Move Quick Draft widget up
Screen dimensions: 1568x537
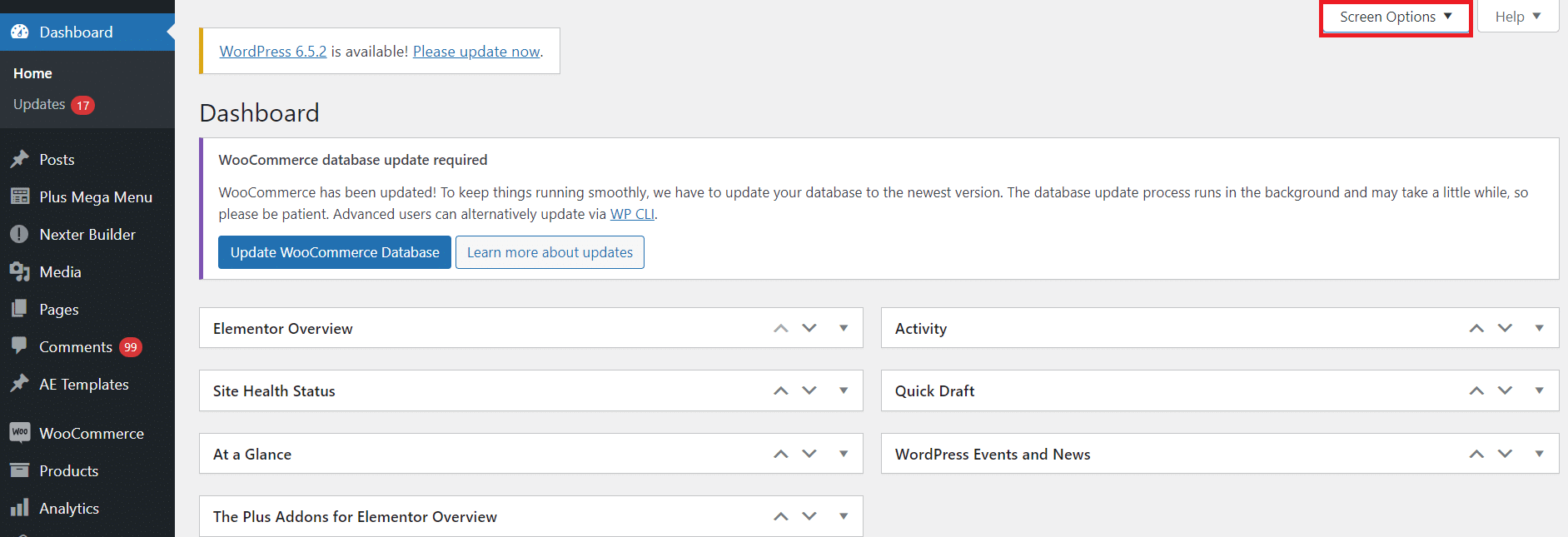pos(1476,390)
